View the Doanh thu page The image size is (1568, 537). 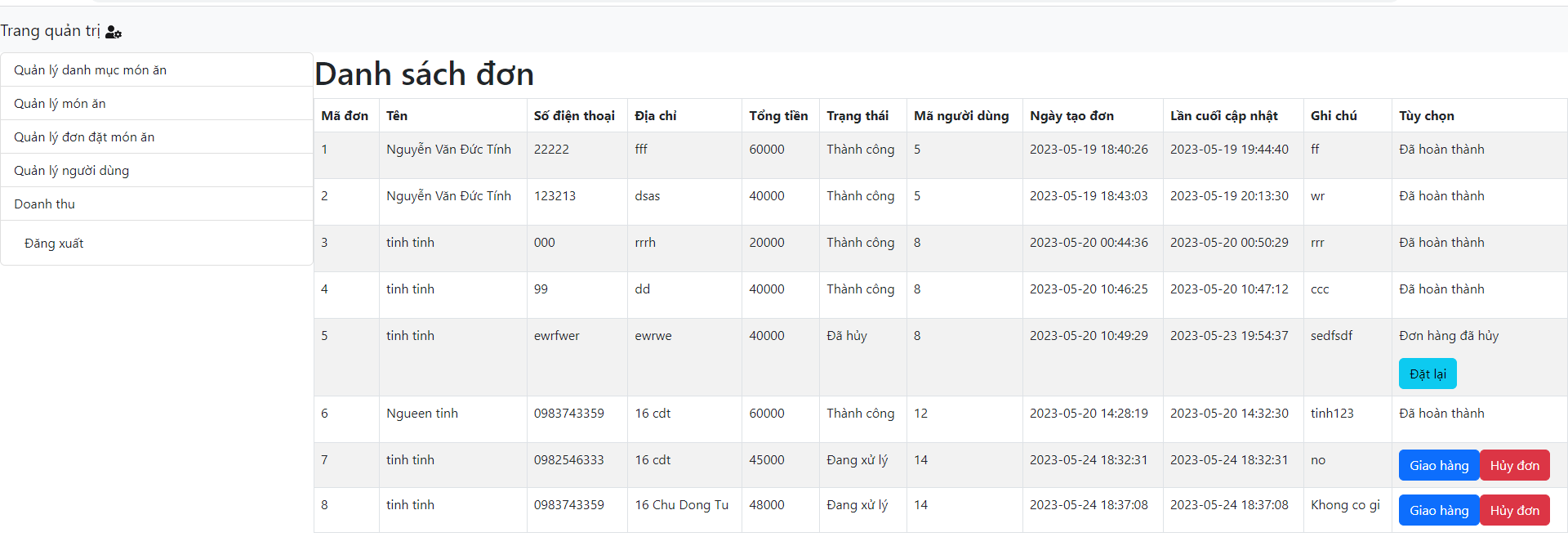(157, 204)
